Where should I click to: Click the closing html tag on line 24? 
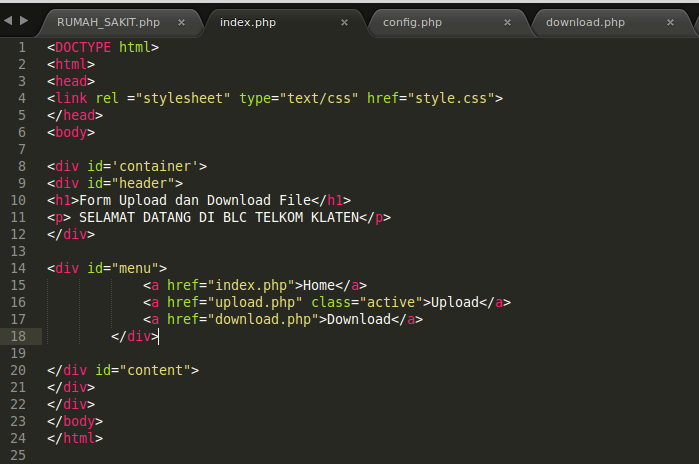tap(75, 438)
